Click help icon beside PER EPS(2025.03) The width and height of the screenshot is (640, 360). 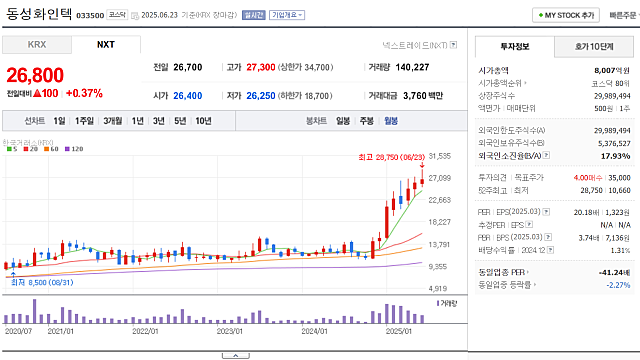click(x=547, y=212)
